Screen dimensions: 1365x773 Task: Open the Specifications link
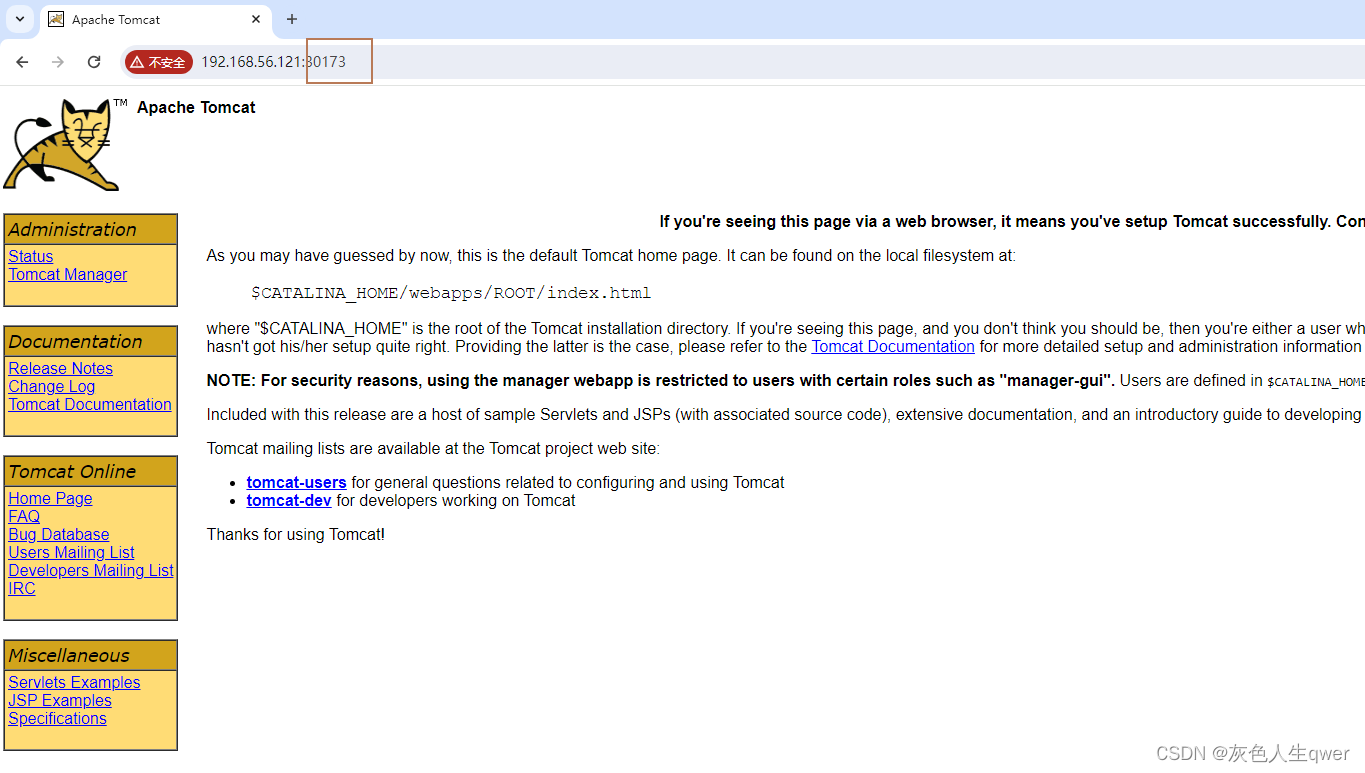point(57,718)
